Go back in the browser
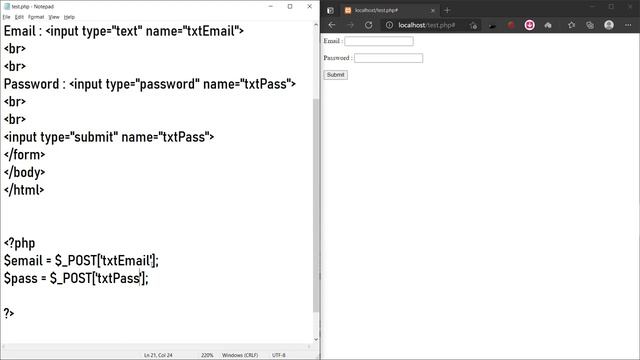640x360 pixels. pyautogui.click(x=332, y=25)
